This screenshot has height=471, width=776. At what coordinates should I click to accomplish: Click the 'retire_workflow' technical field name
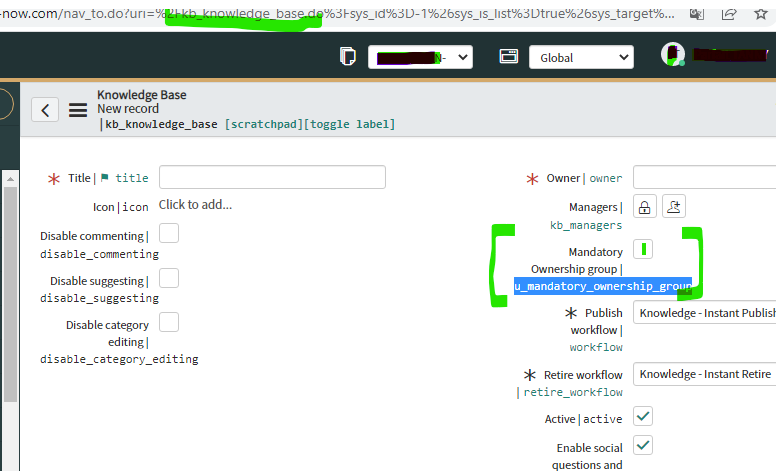573,392
